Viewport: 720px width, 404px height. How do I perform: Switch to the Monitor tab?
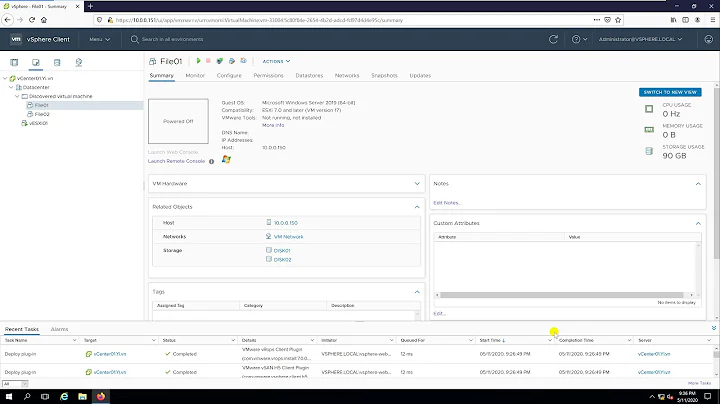click(x=195, y=75)
